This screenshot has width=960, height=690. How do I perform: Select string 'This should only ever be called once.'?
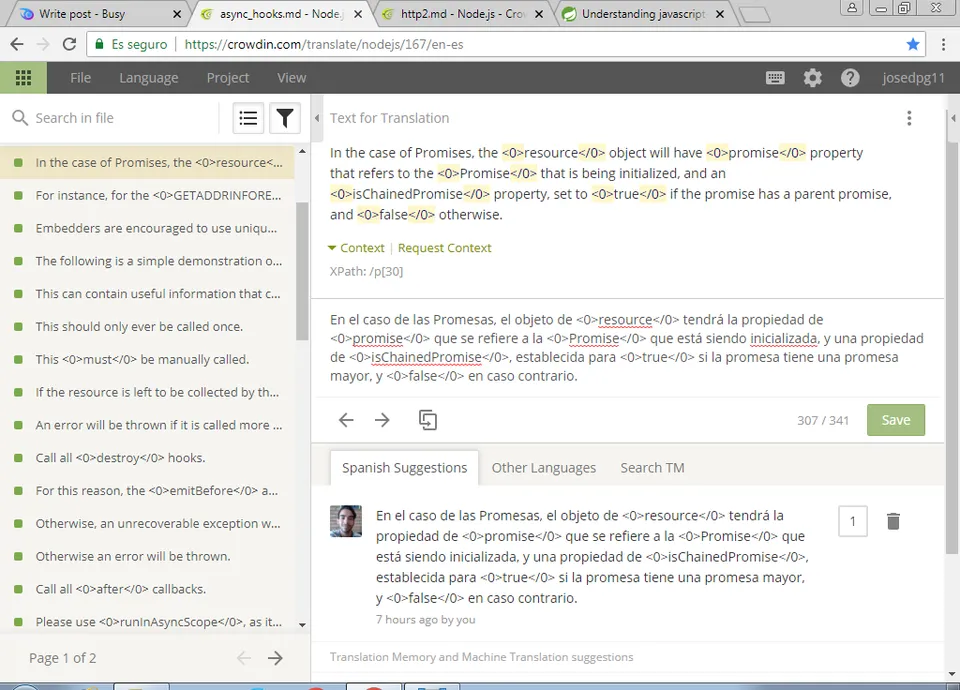point(147,326)
